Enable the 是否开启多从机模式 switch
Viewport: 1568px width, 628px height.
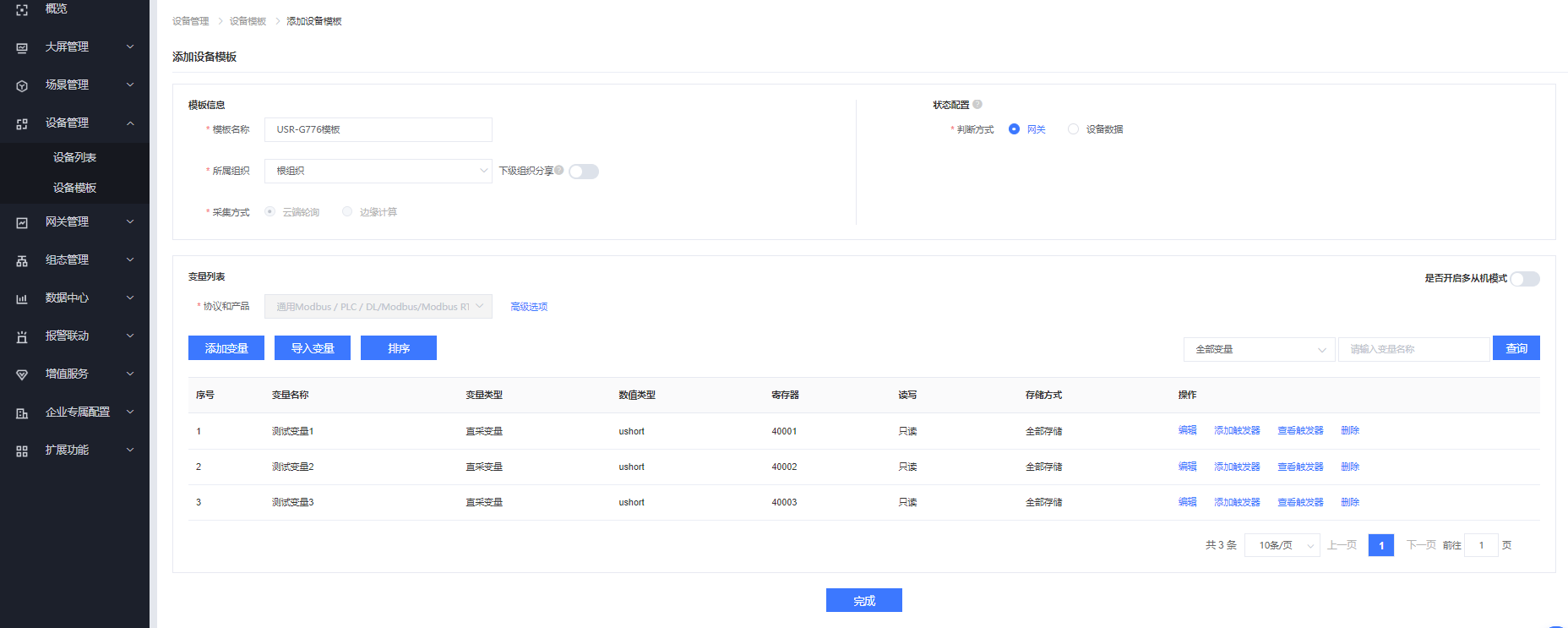point(1524,279)
